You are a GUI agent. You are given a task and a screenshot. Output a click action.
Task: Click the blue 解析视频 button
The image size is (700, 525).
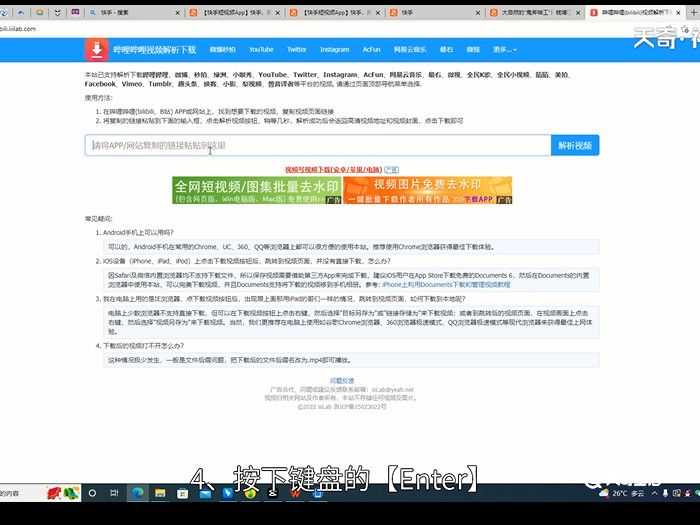(x=575, y=145)
